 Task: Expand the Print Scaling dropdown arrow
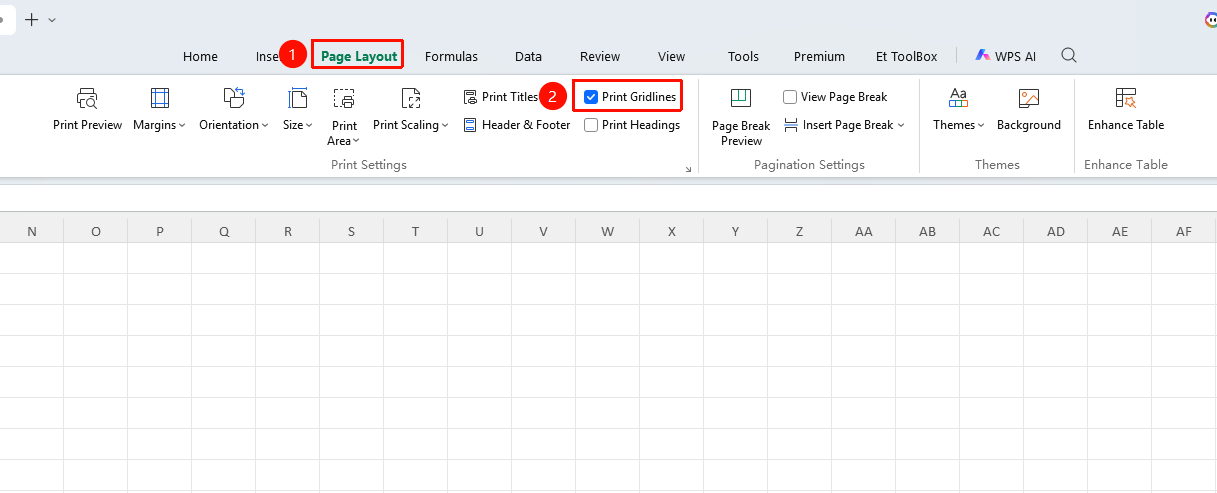(445, 126)
